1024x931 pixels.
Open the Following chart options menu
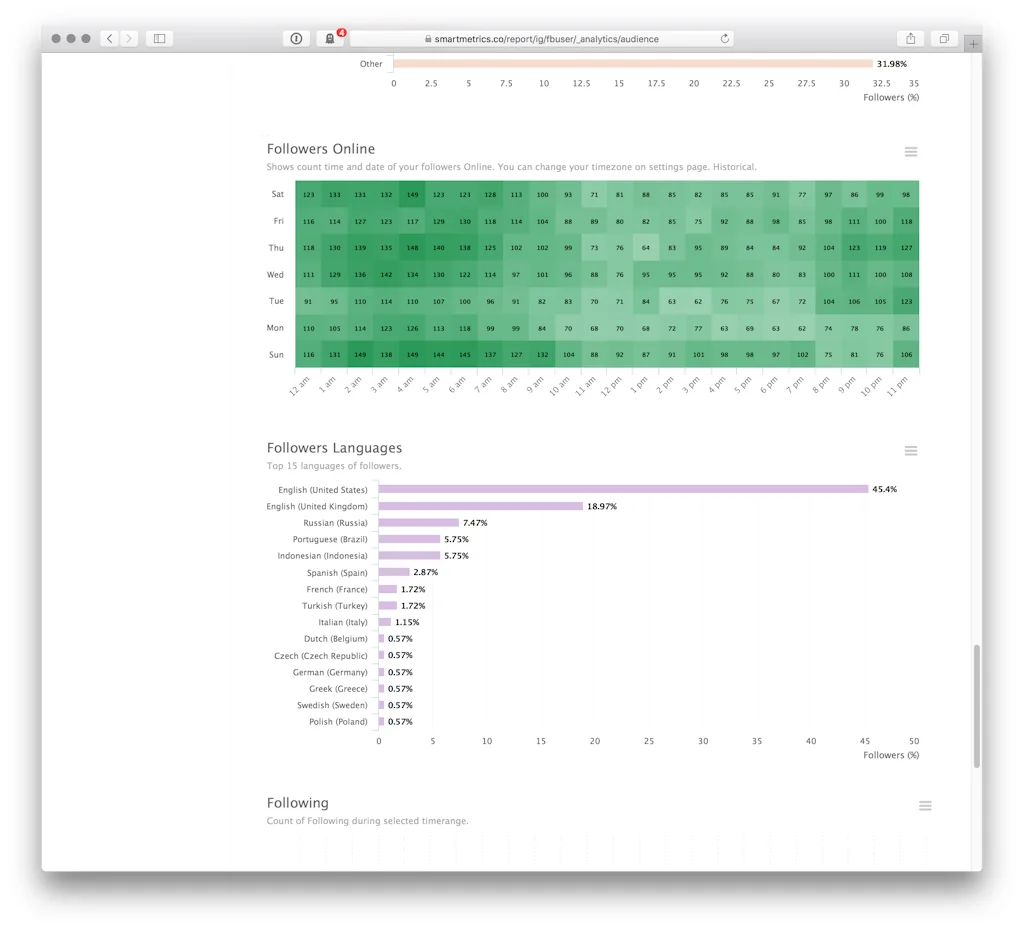(x=925, y=805)
